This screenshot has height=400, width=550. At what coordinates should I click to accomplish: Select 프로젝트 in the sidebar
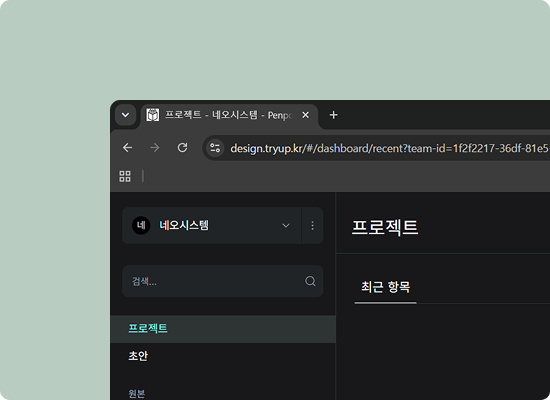(x=223, y=329)
